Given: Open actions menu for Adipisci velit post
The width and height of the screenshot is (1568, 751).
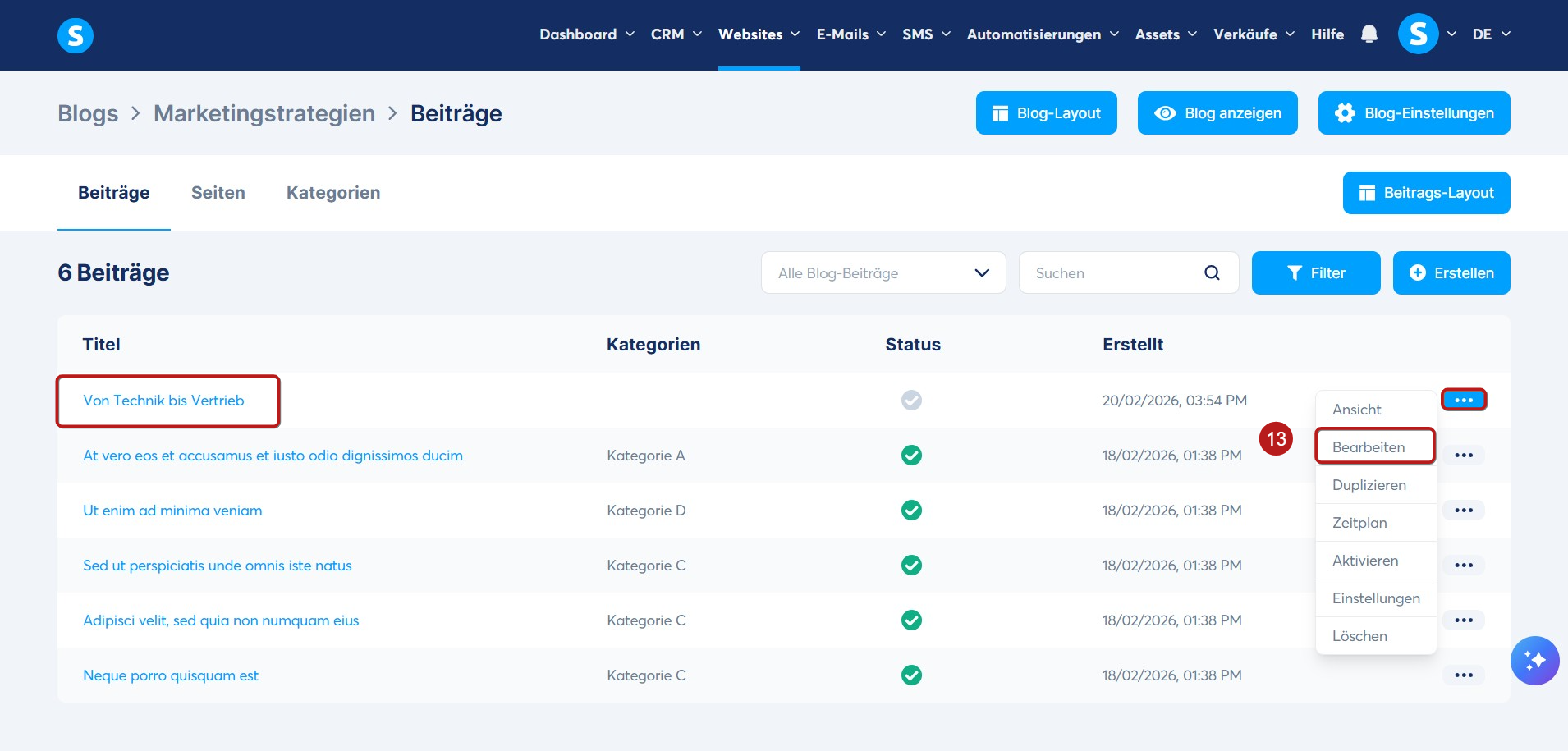Looking at the screenshot, I should [x=1464, y=620].
